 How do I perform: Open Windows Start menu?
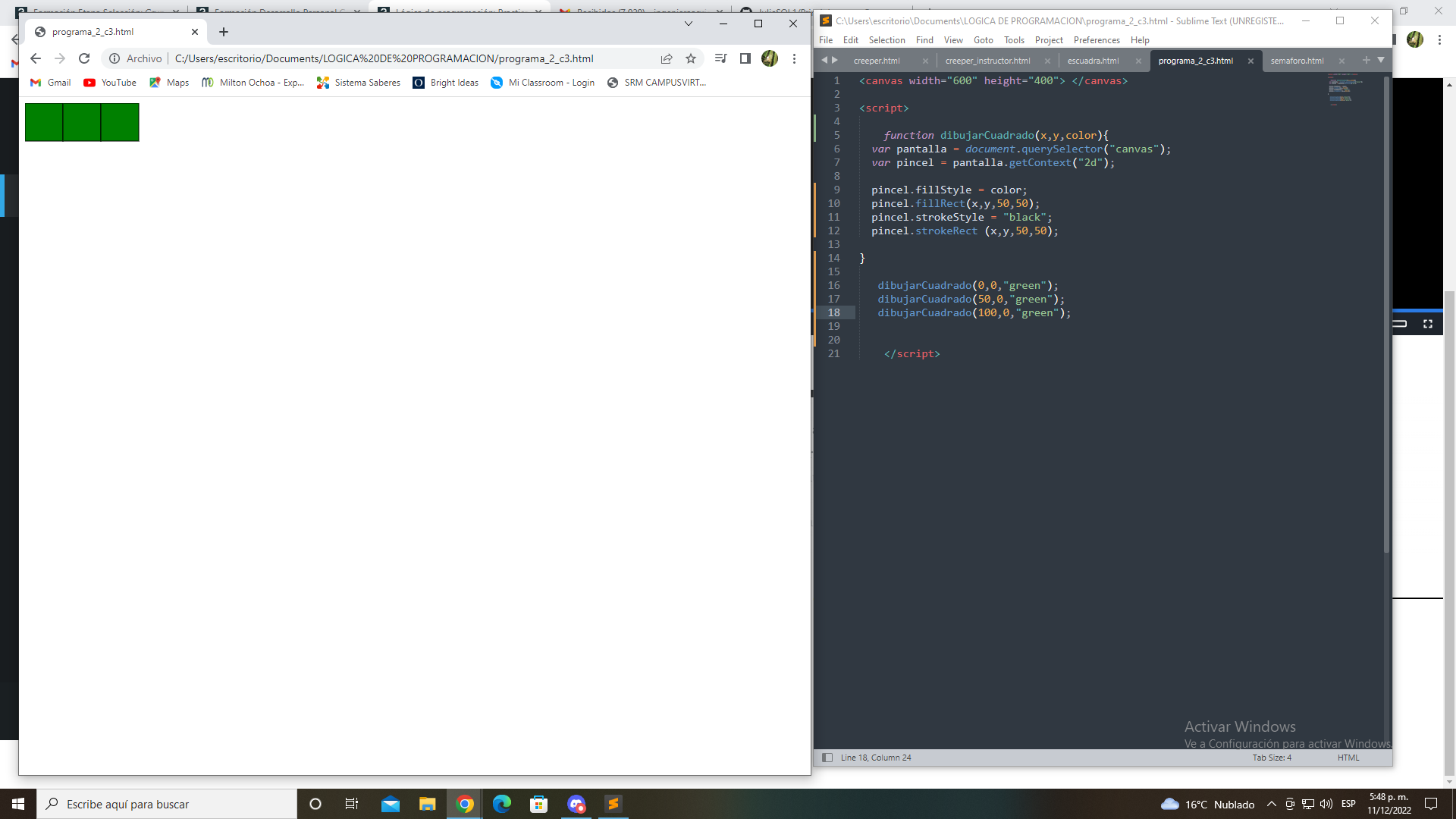18,804
